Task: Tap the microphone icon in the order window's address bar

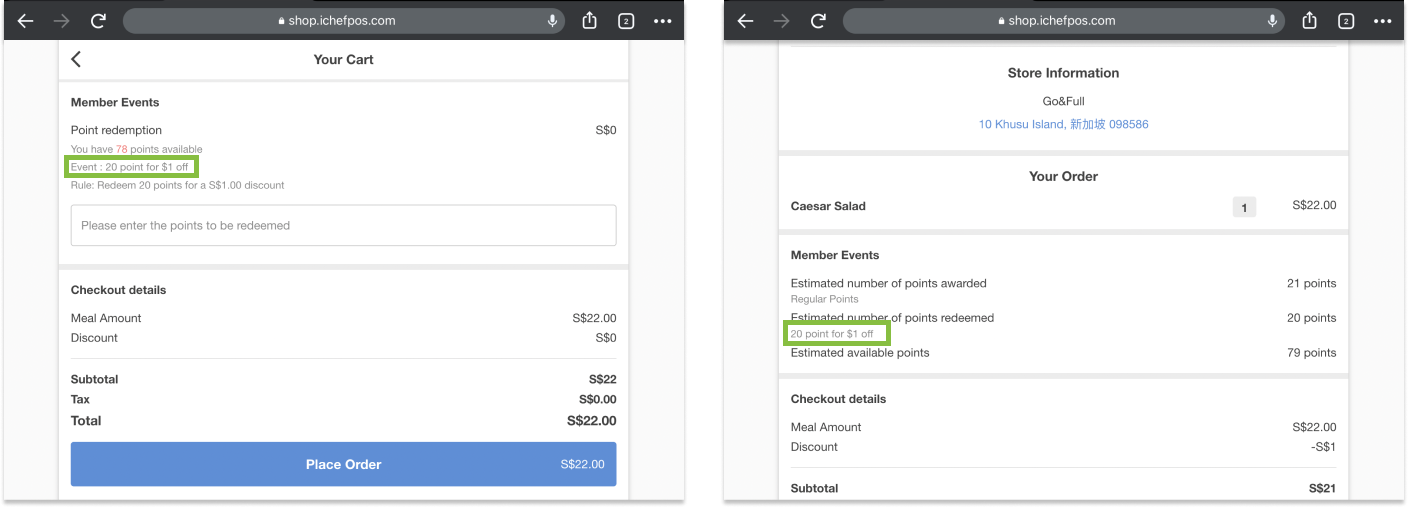Action: coord(1272,21)
